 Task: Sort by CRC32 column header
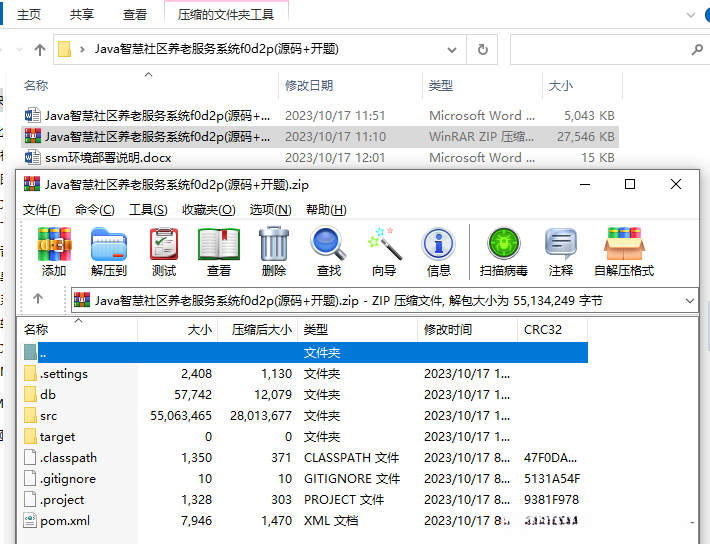[x=552, y=329]
